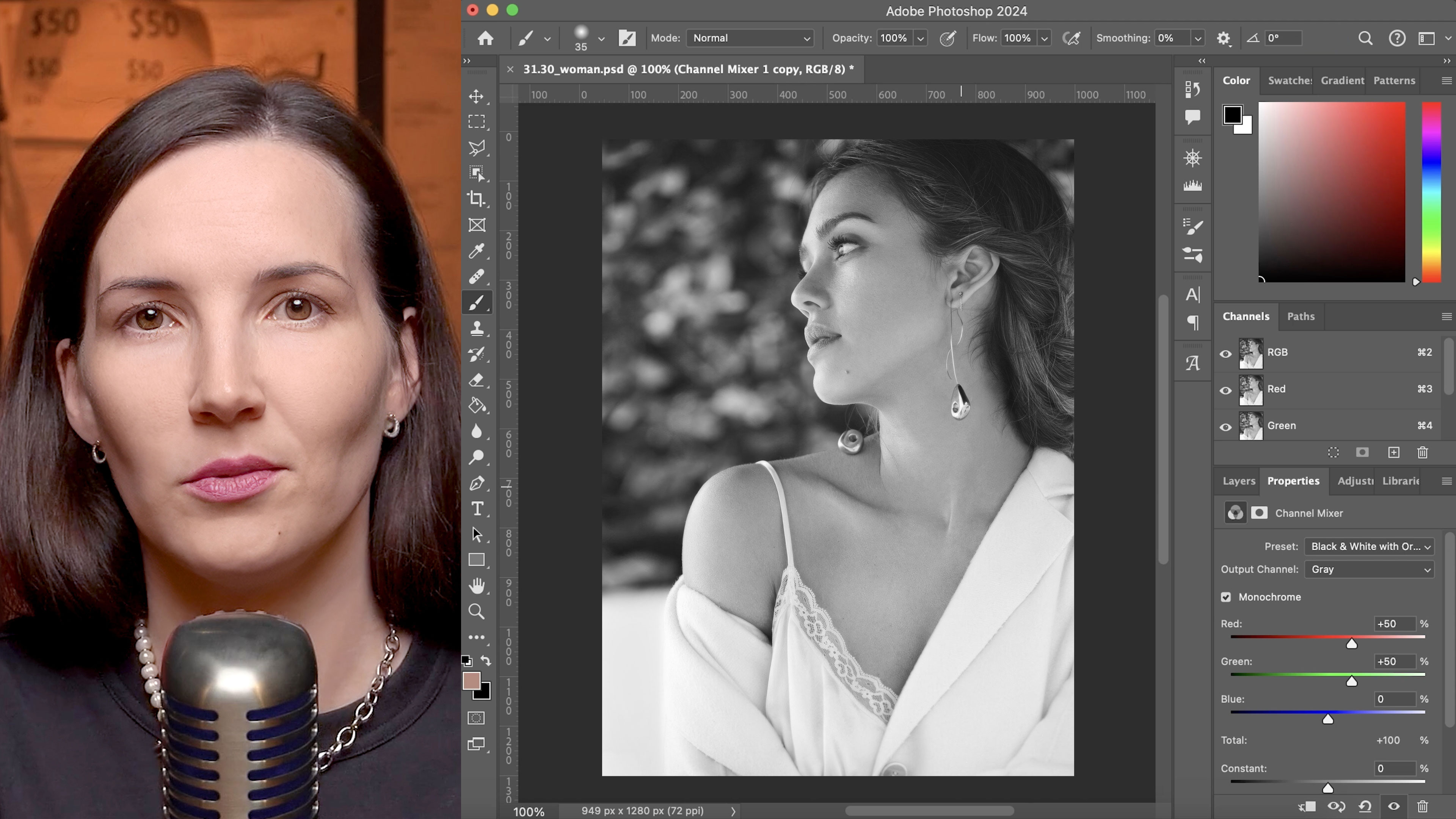Hide the Green channel visibility
The height and width of the screenshot is (819, 1456).
[1225, 427]
